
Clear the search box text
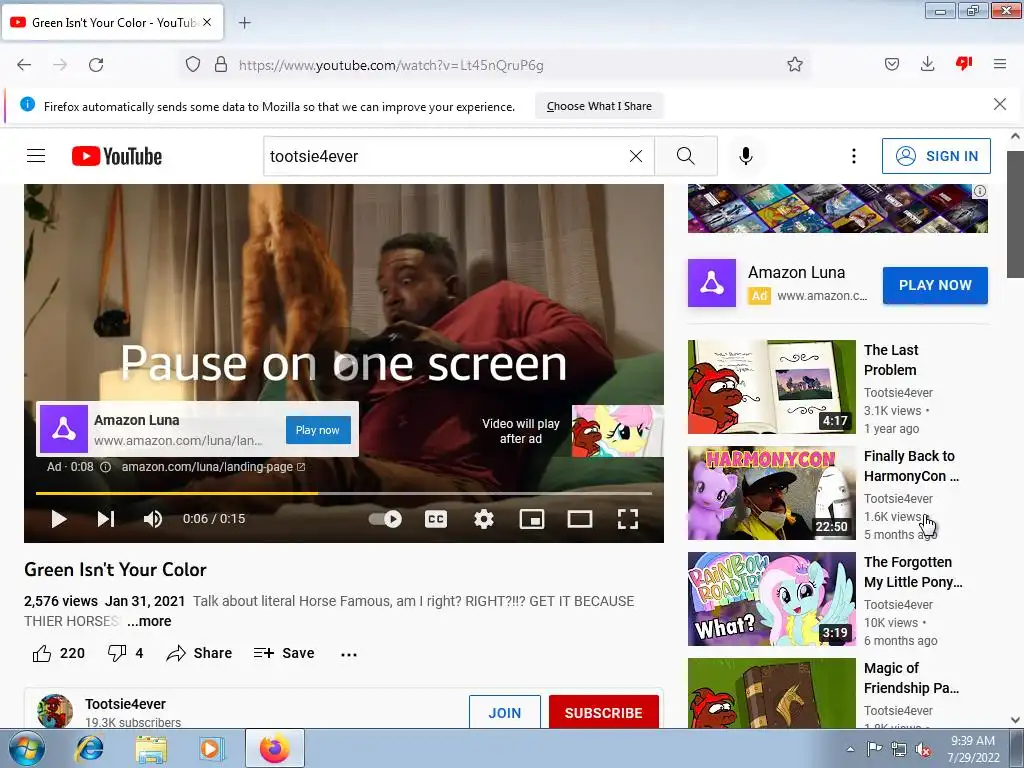point(635,156)
